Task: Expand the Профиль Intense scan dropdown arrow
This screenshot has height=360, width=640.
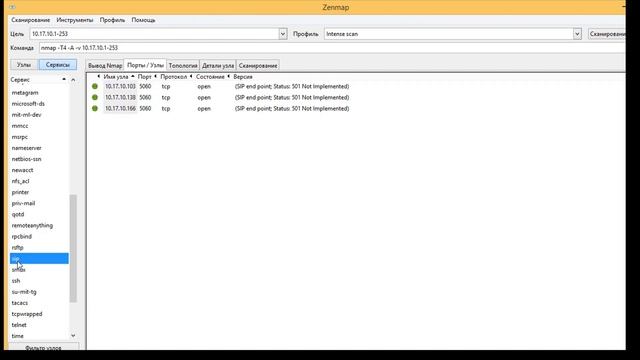Action: [577, 34]
